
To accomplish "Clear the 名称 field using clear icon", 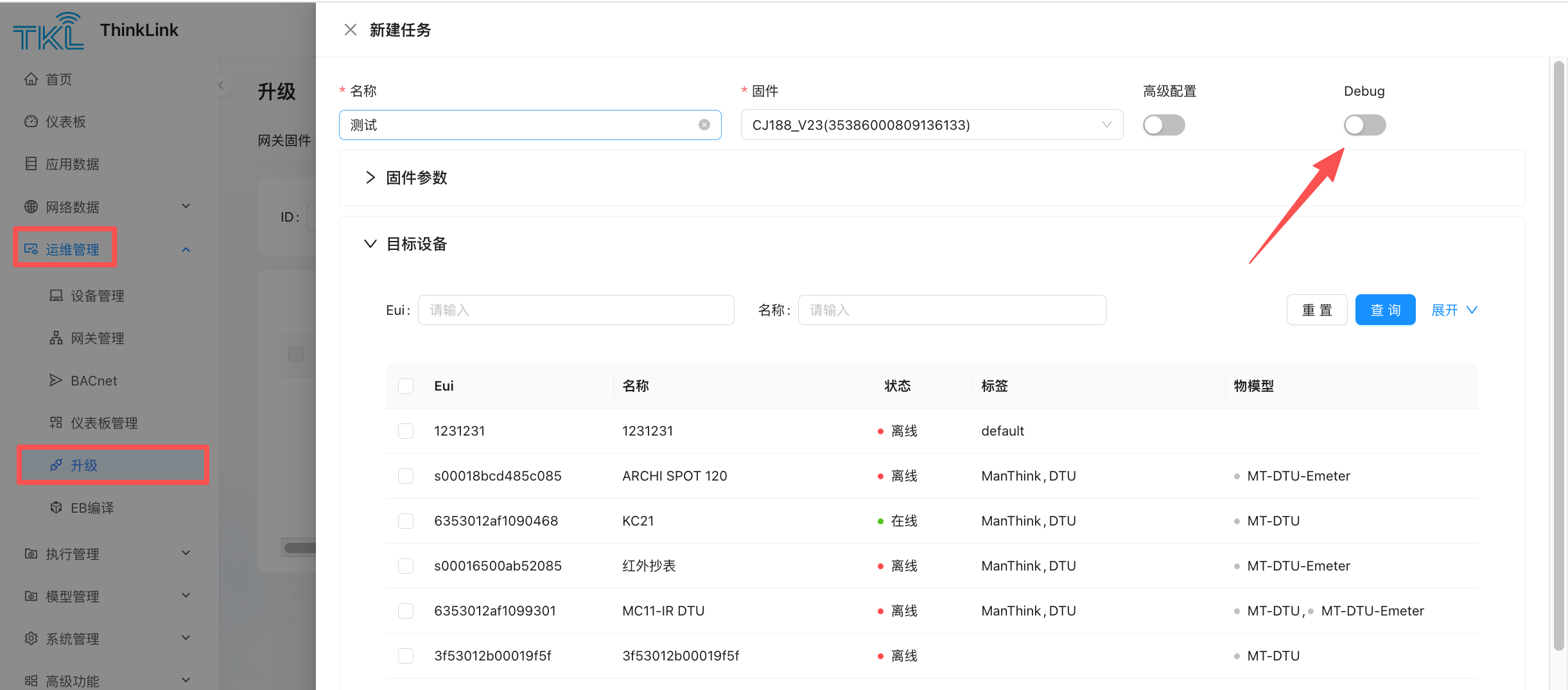I will tap(704, 125).
